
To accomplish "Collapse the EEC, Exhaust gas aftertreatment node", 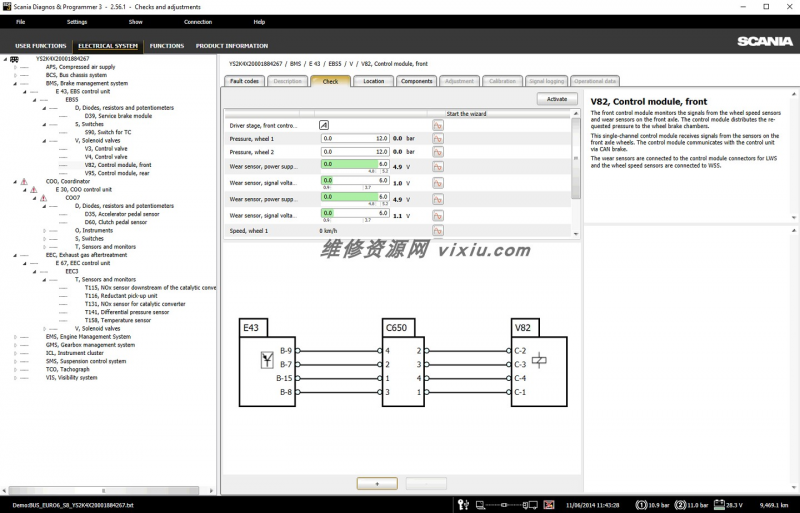I will (x=15, y=255).
